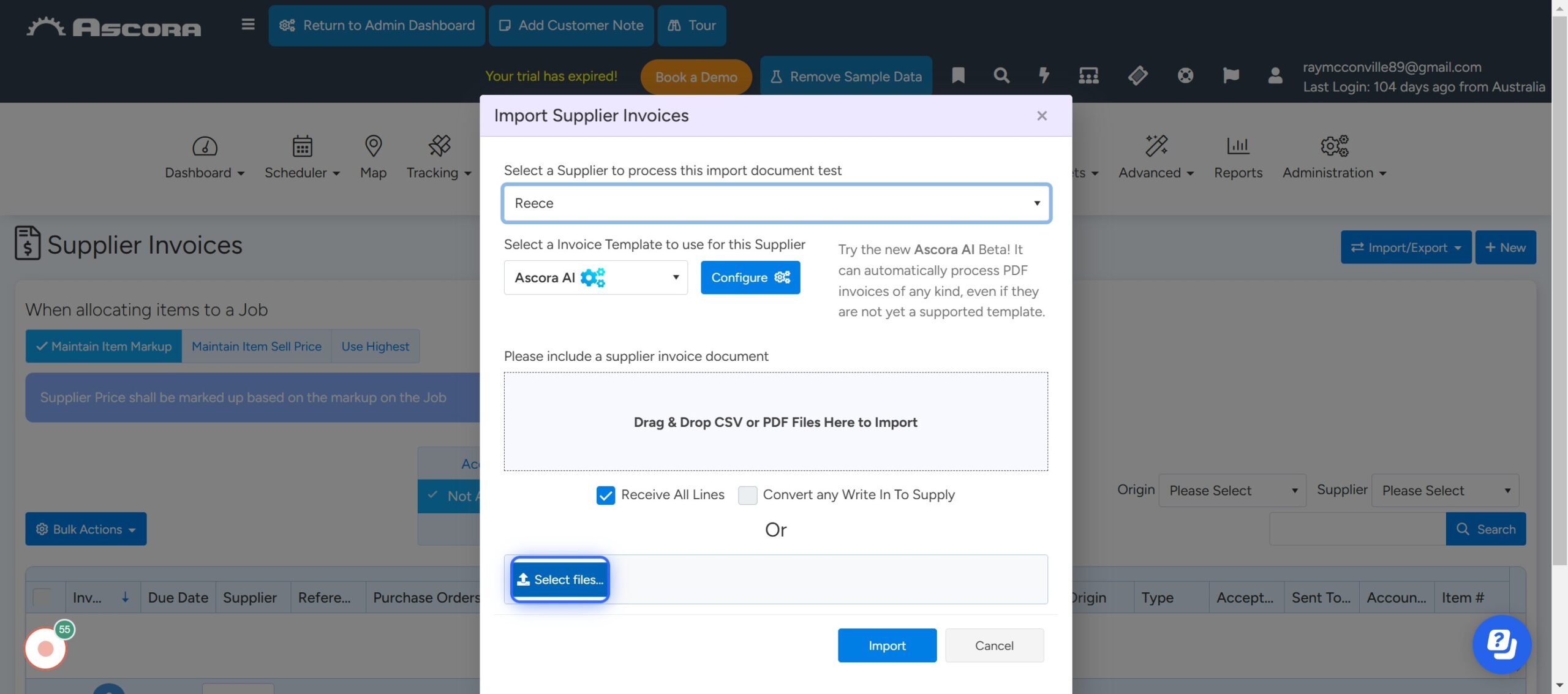This screenshot has width=1568, height=694.
Task: Tick the select-all checkbox in table header
Action: tap(42, 597)
